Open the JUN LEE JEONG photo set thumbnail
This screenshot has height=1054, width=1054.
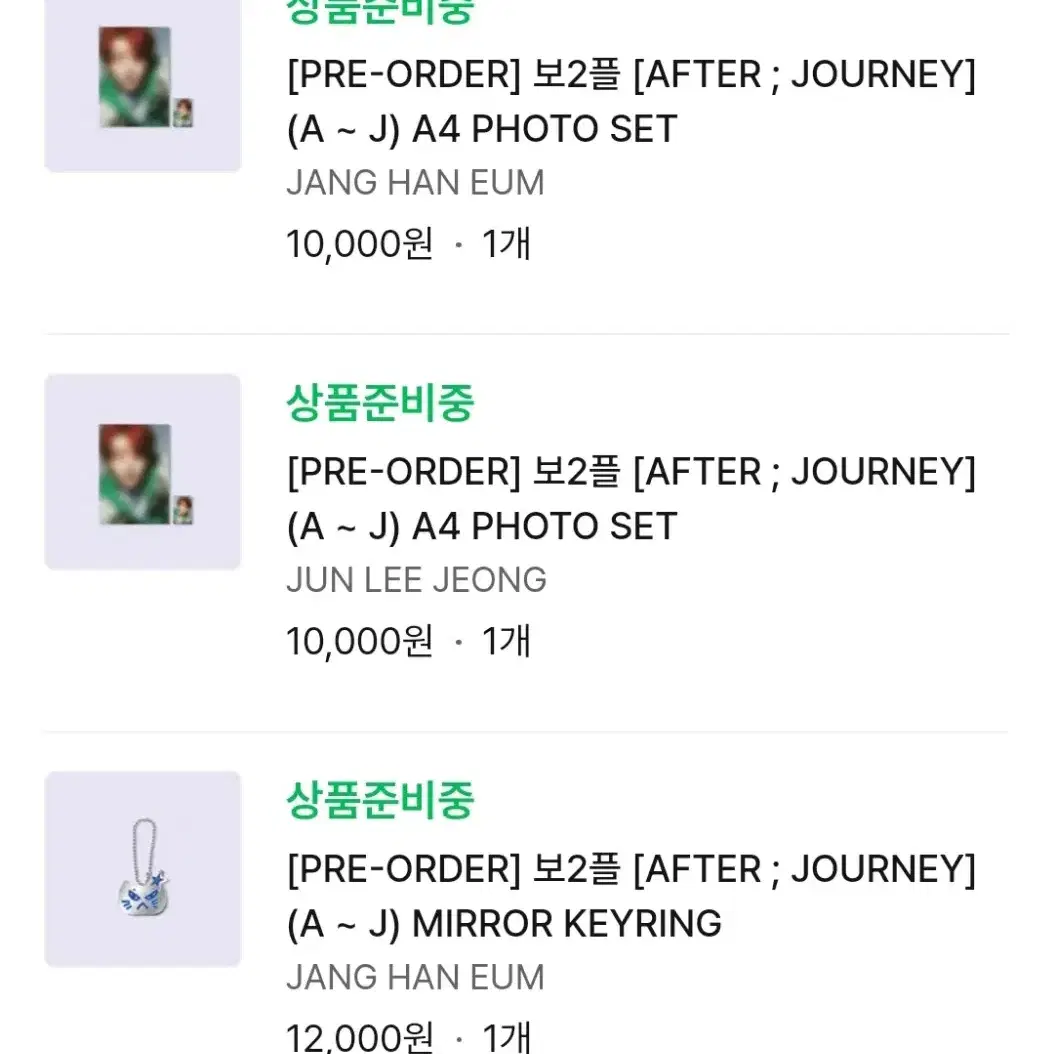click(x=143, y=472)
